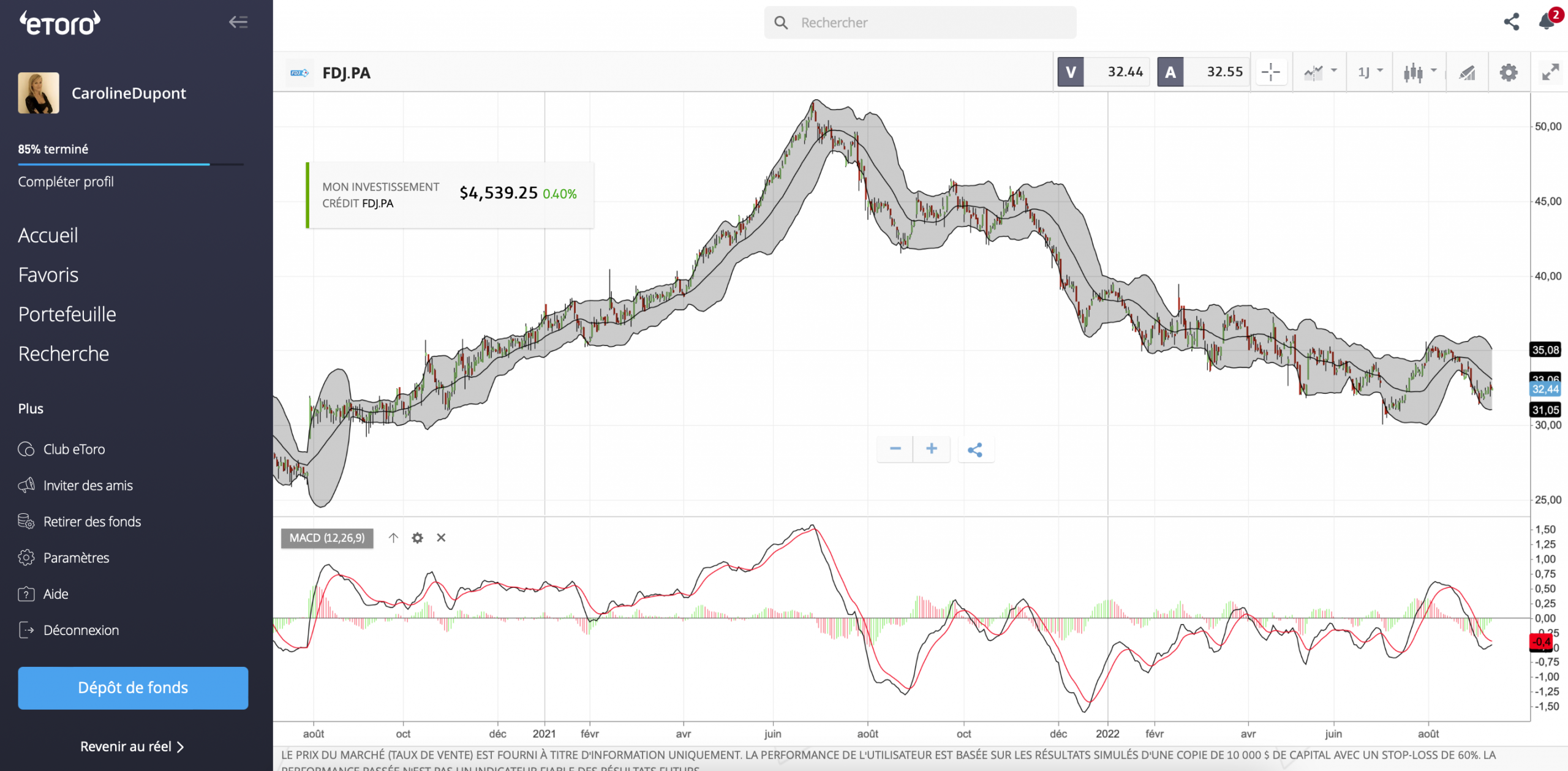The height and width of the screenshot is (771, 1568).
Task: Share the chart via the chart share icon
Action: [x=976, y=450]
